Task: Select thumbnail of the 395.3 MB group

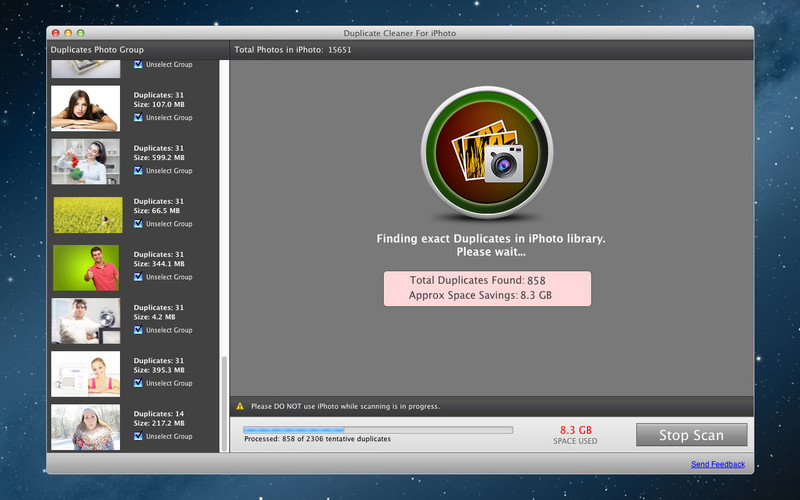Action: [x=86, y=373]
